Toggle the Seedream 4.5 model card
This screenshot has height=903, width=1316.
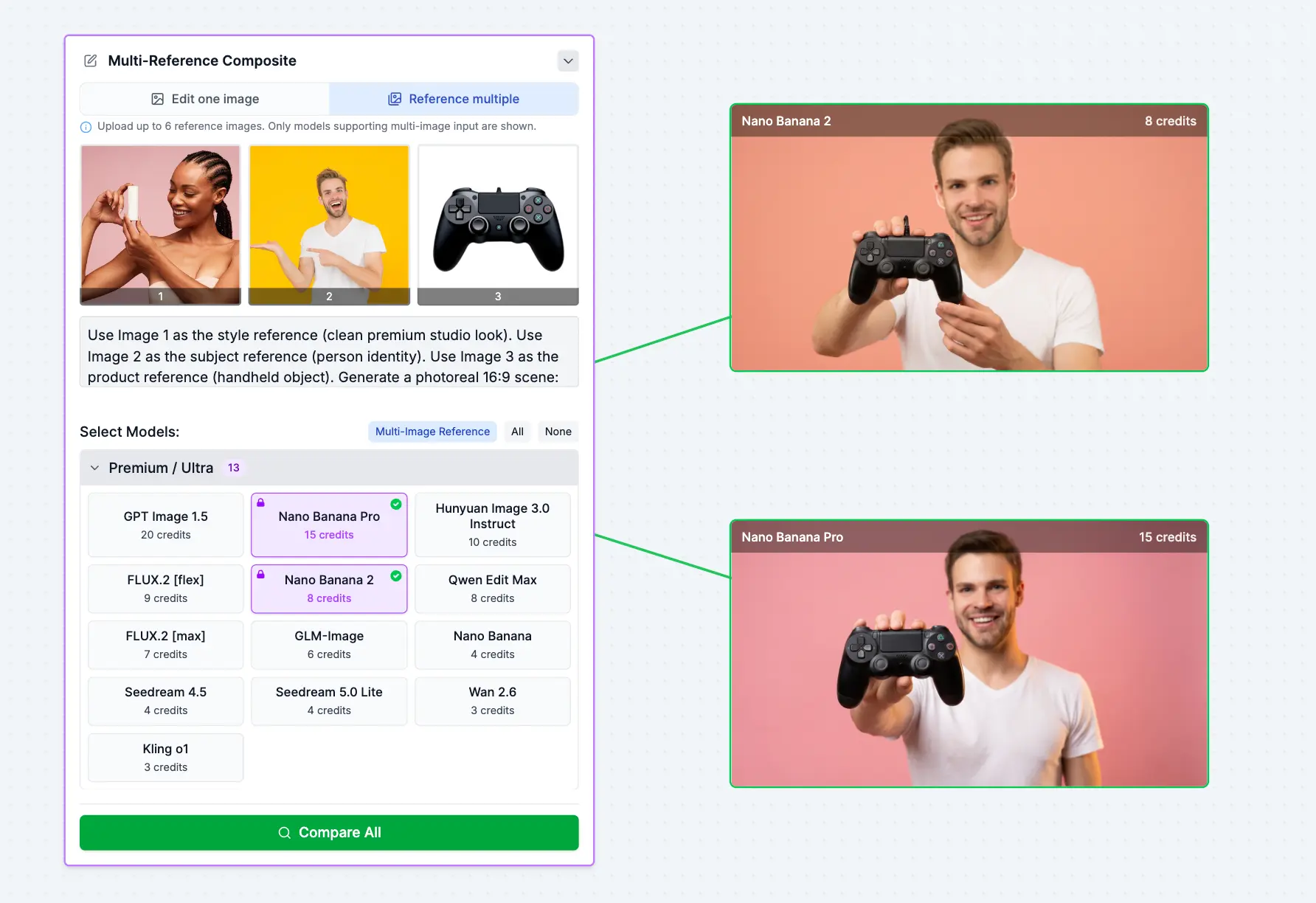[x=165, y=701]
